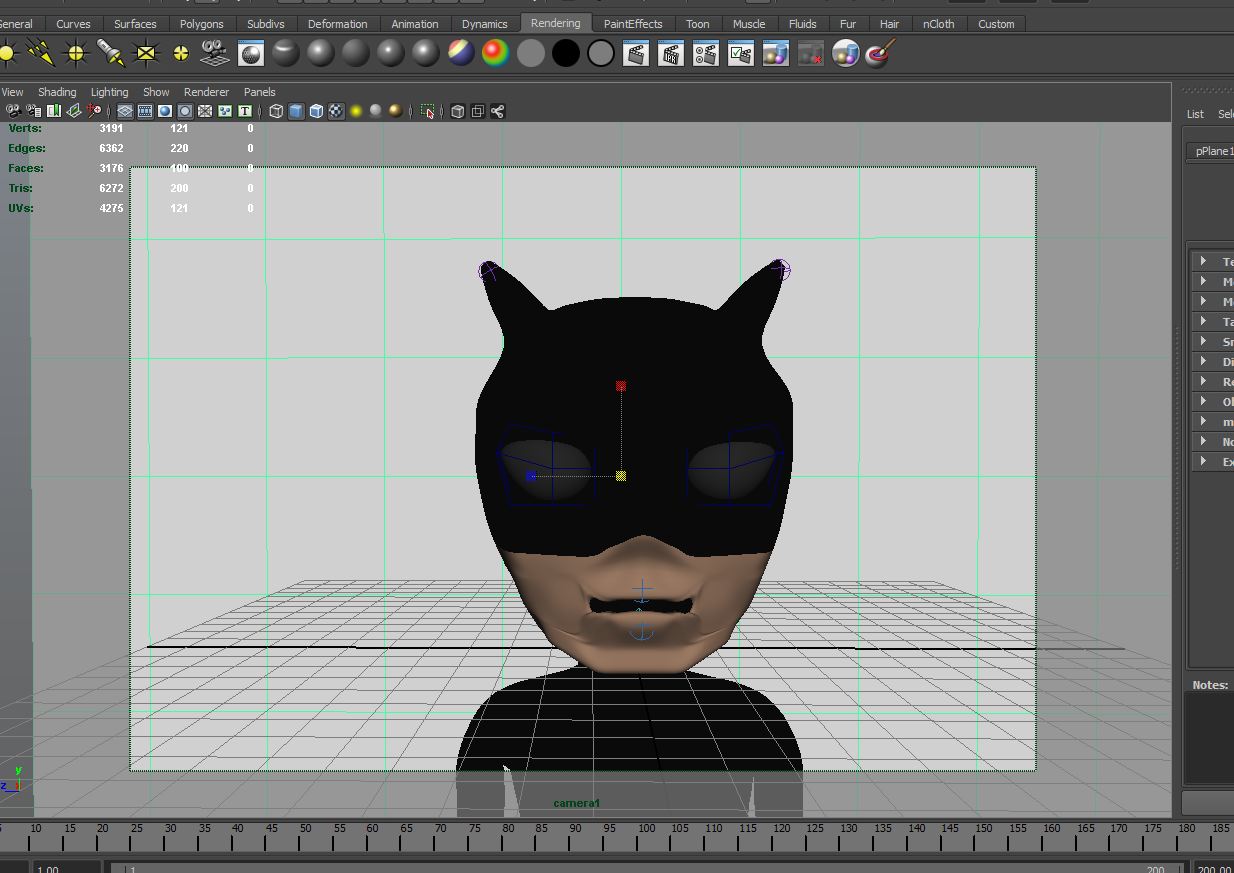This screenshot has width=1234, height=873.
Task: Open the Panels menu
Action: (x=259, y=92)
